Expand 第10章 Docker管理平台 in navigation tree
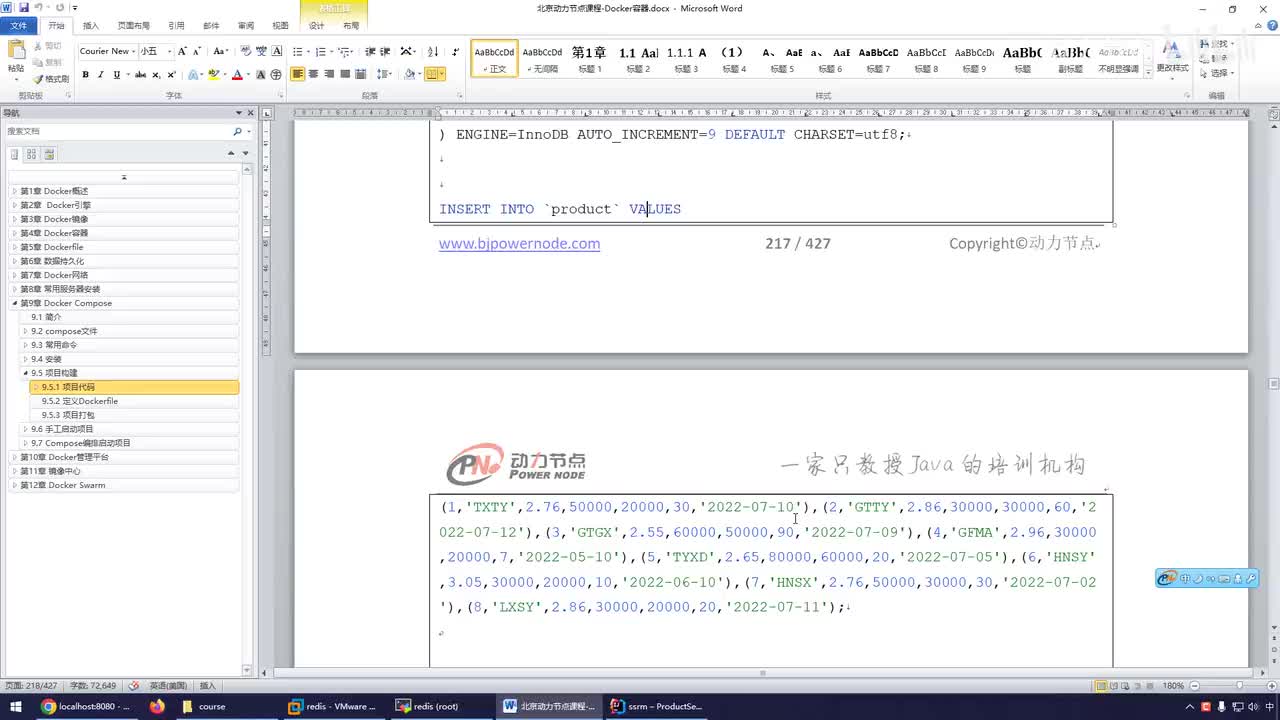1280x720 pixels. [14, 457]
